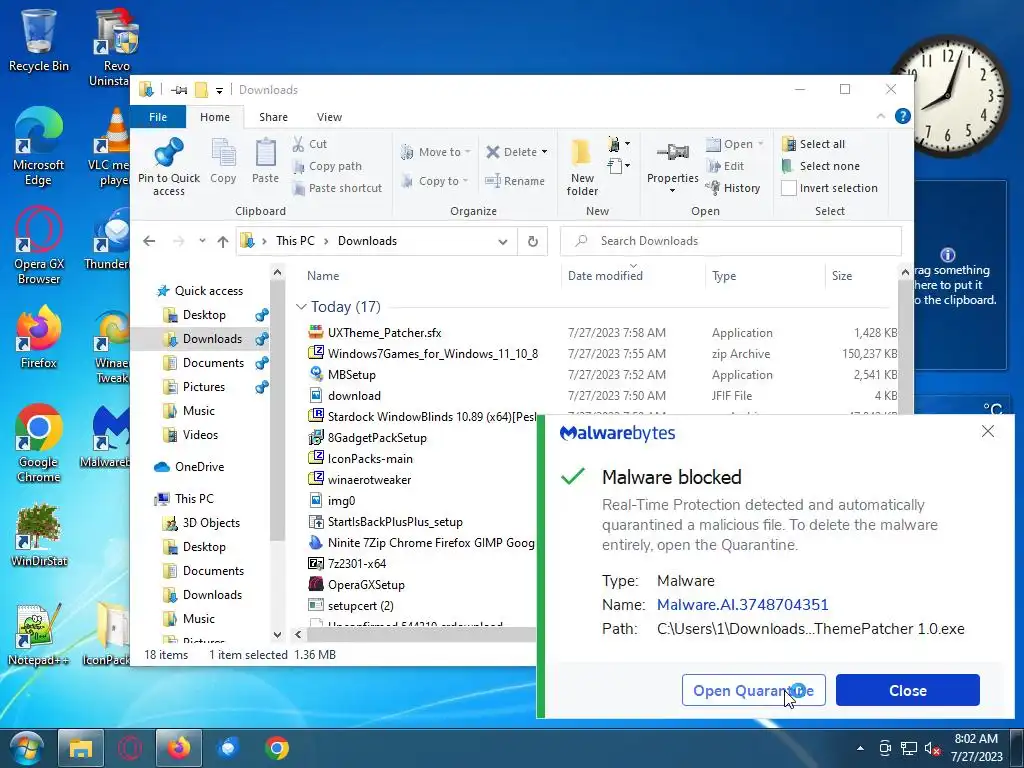Image resolution: width=1024 pixels, height=768 pixels.
Task: Switch to the View ribbon tab
Action: pyautogui.click(x=329, y=117)
